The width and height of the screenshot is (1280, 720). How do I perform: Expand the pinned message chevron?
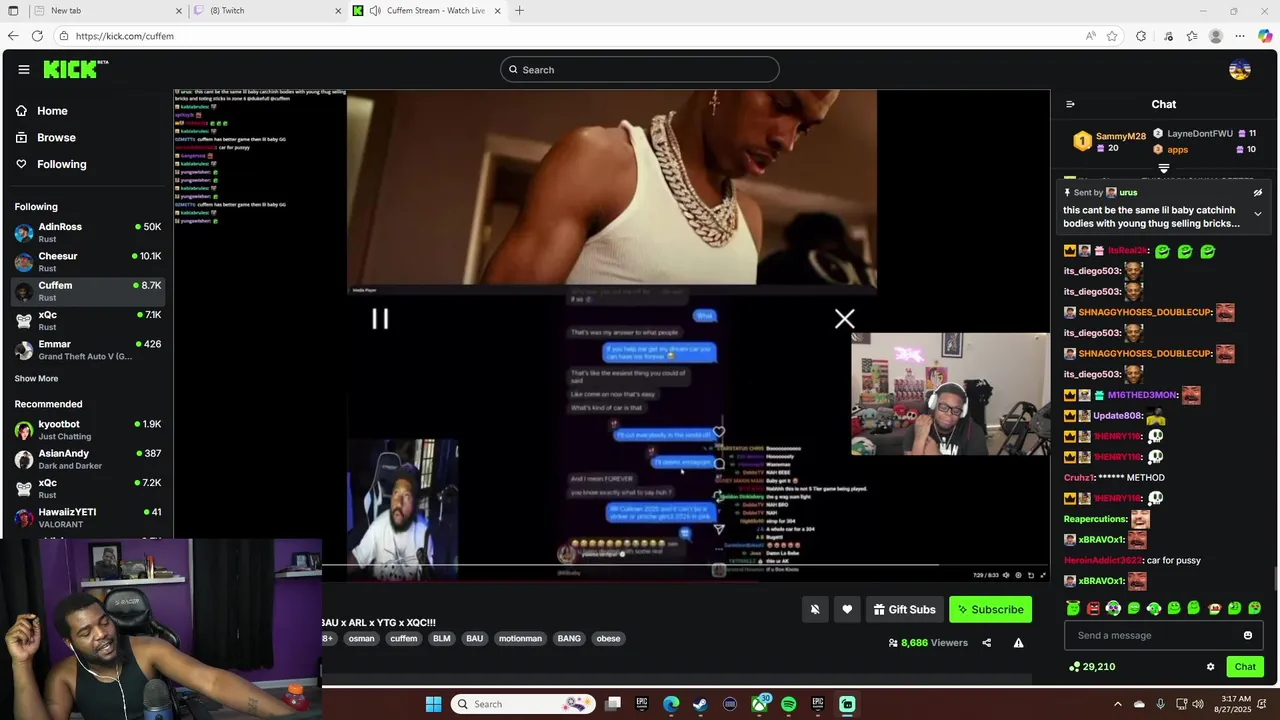click(1258, 214)
